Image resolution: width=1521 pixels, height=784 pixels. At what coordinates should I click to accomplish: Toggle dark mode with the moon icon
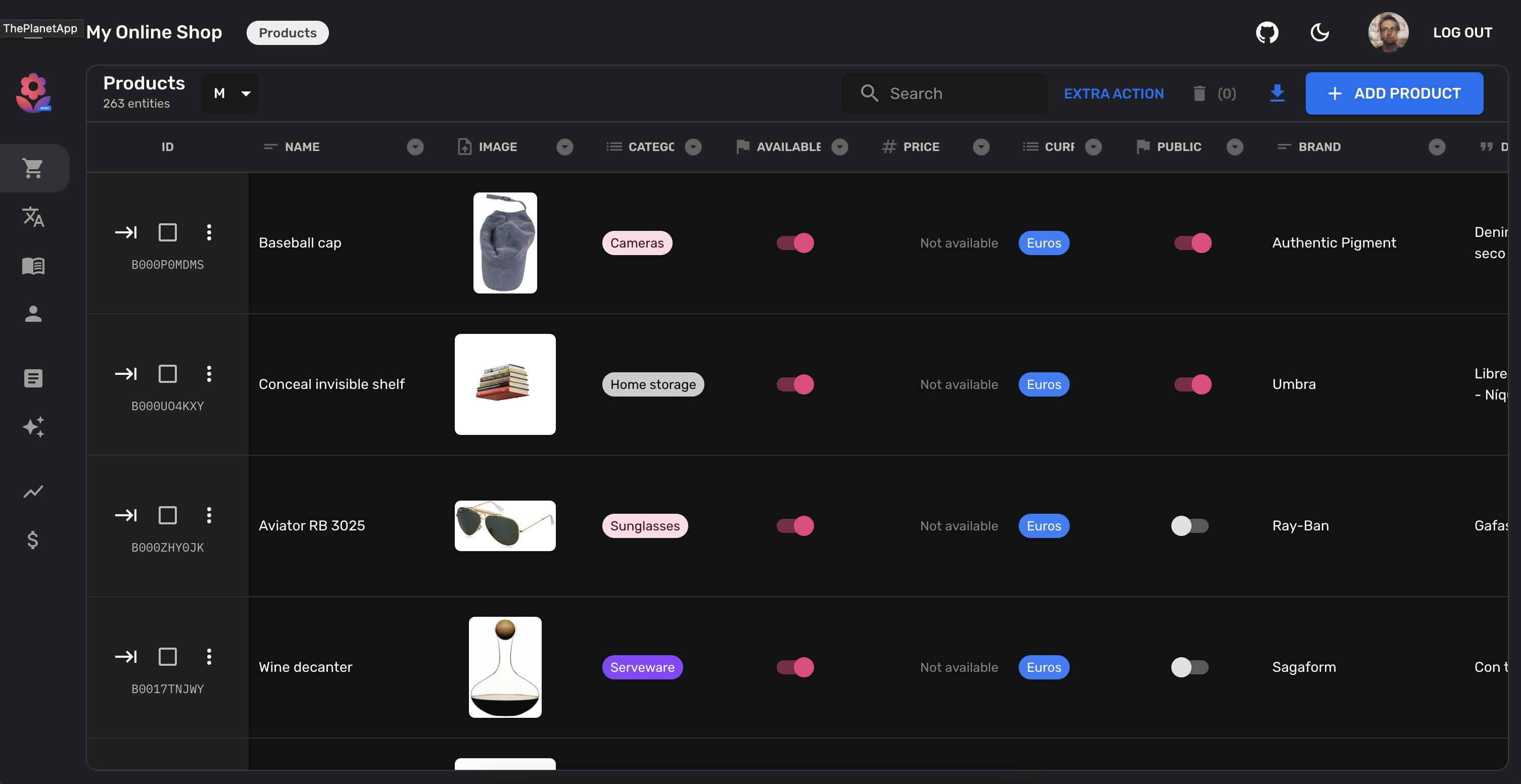click(1320, 32)
